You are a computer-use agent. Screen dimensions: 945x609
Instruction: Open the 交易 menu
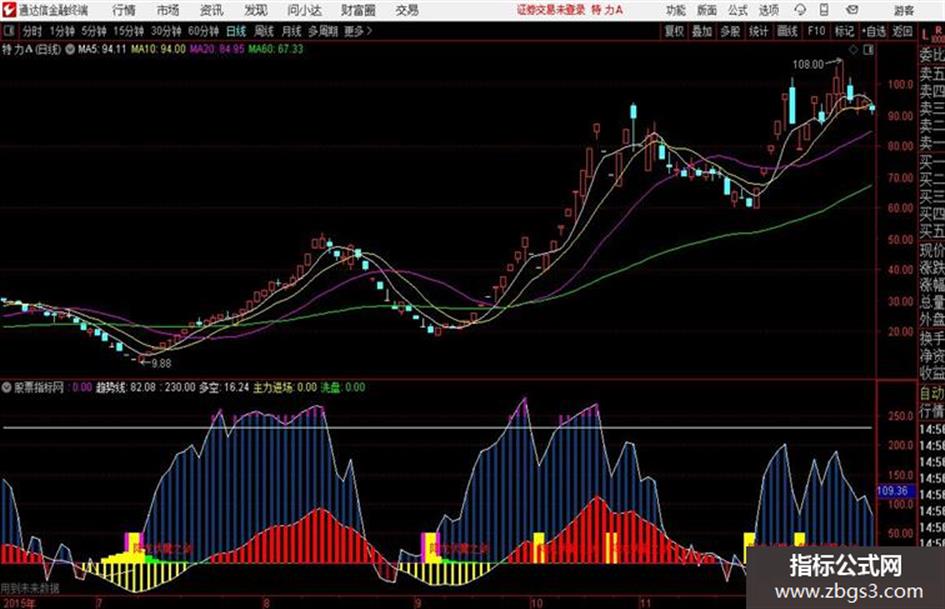[x=407, y=10]
